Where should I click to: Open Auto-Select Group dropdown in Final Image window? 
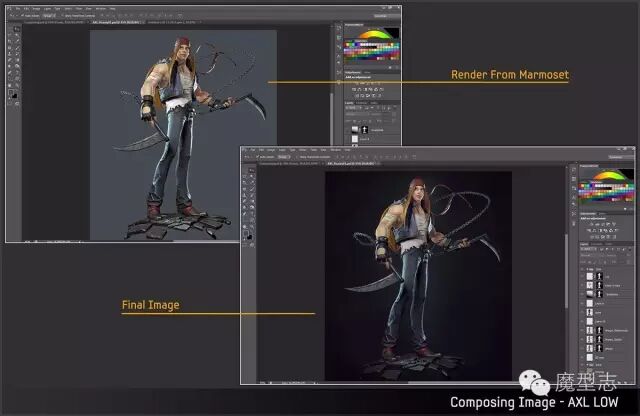click(x=284, y=157)
